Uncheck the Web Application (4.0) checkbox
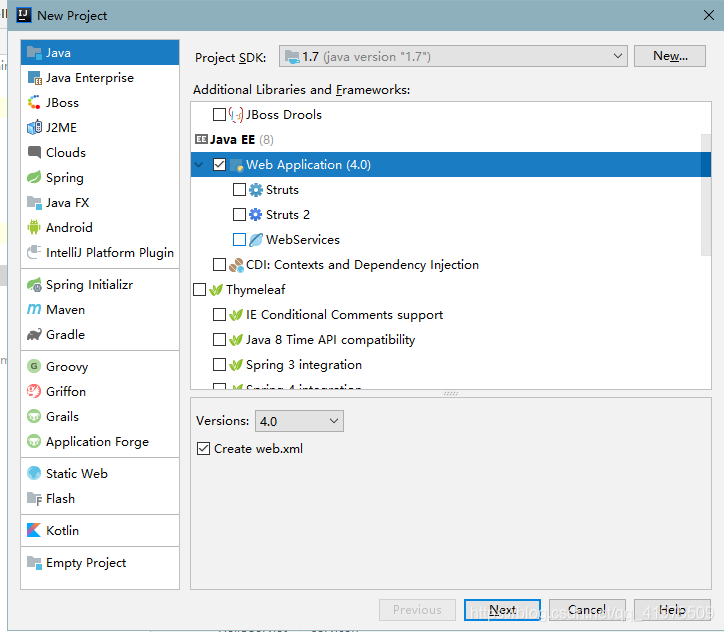The image size is (724, 632). [219, 164]
